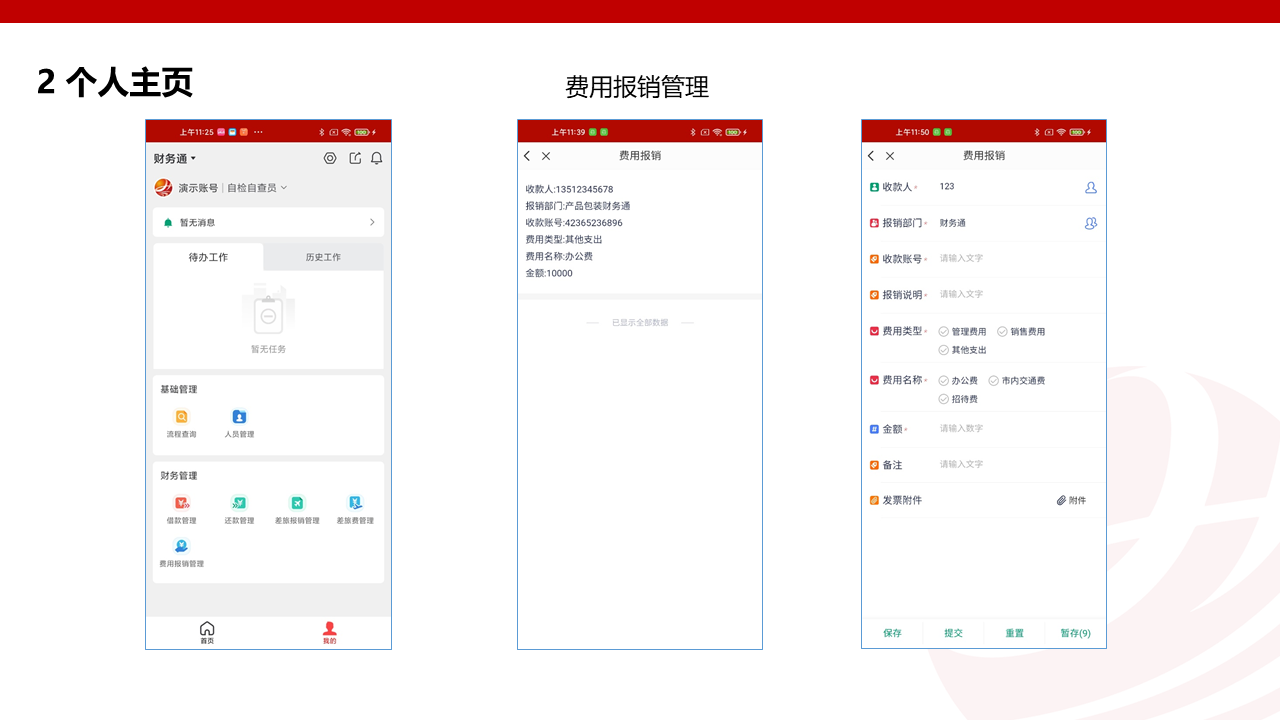Go to the 我的 bottom tab
The height and width of the screenshot is (720, 1280).
[329, 632]
